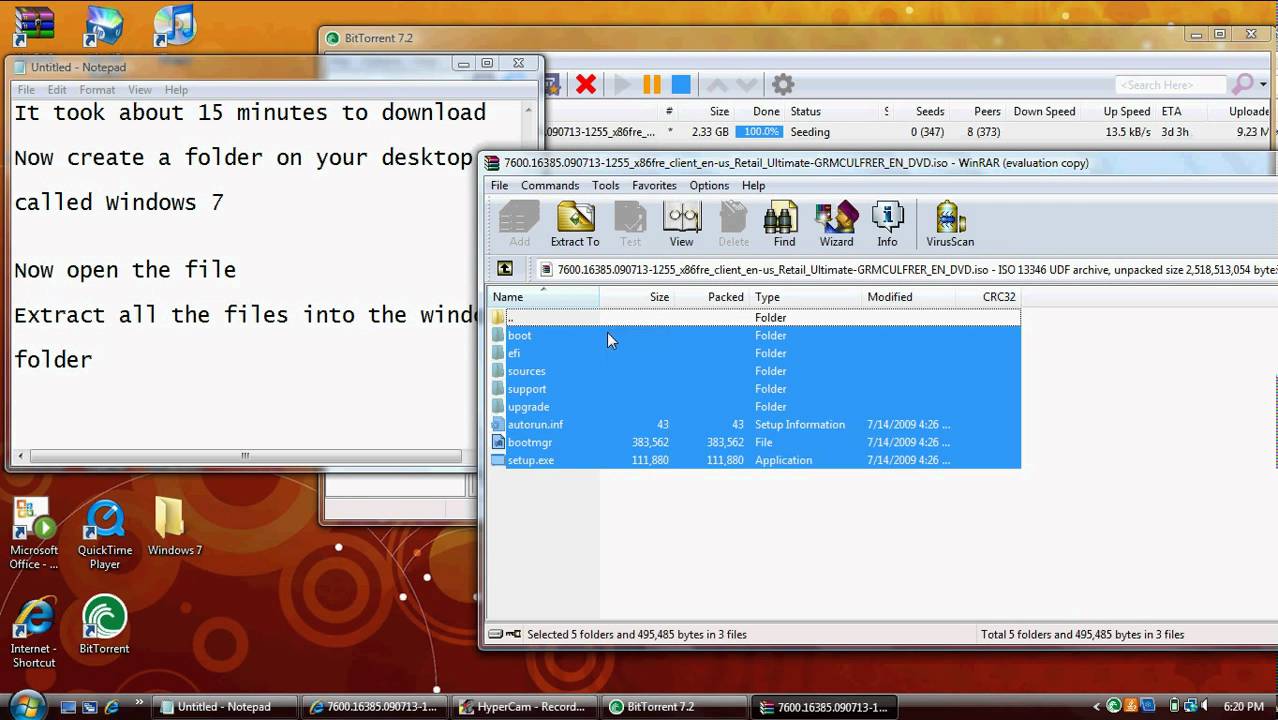Viewport: 1278px width, 720px height.
Task: Move torrent up in BitTorrent queue
Action: [x=716, y=85]
